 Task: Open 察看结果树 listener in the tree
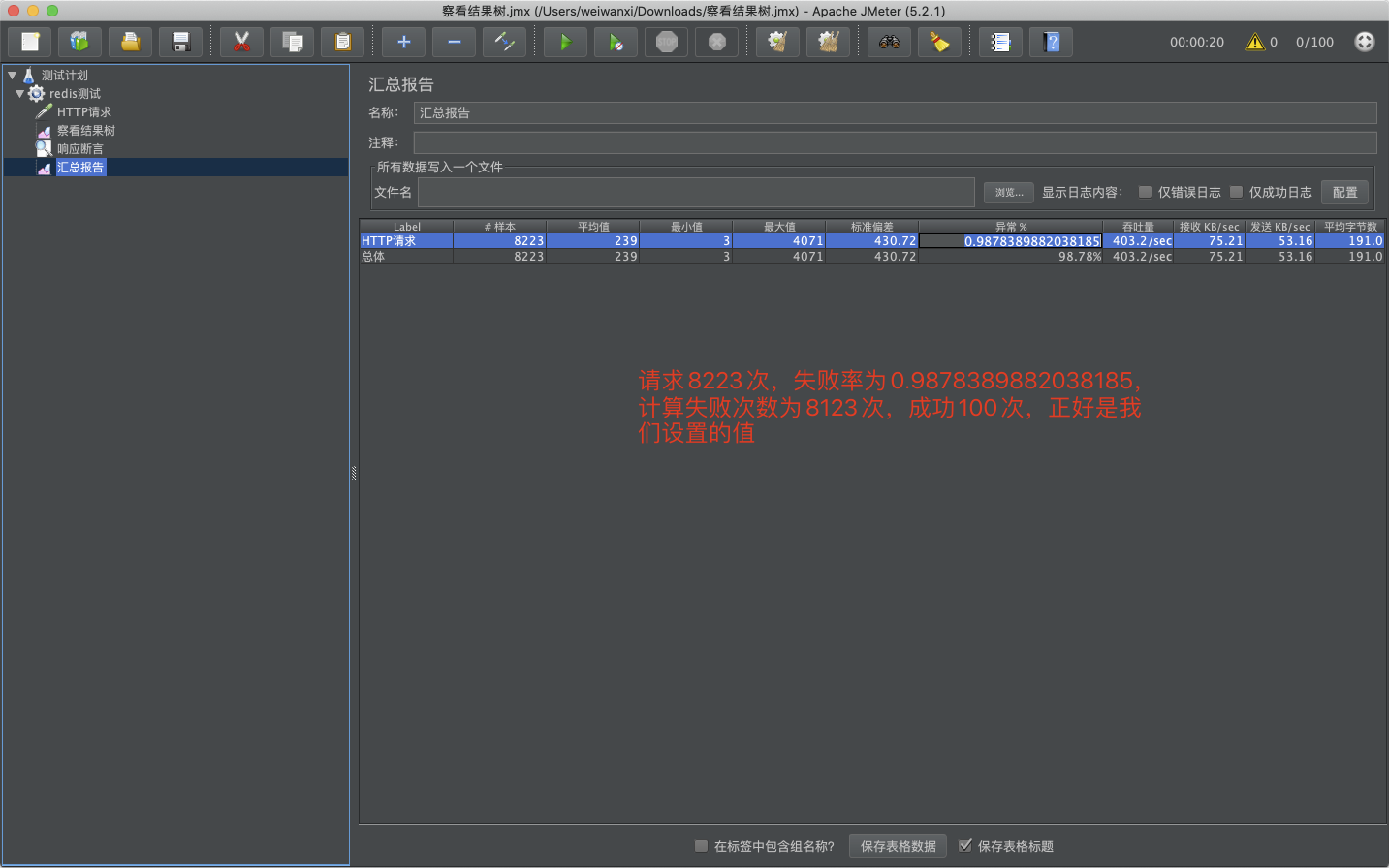[x=85, y=131]
